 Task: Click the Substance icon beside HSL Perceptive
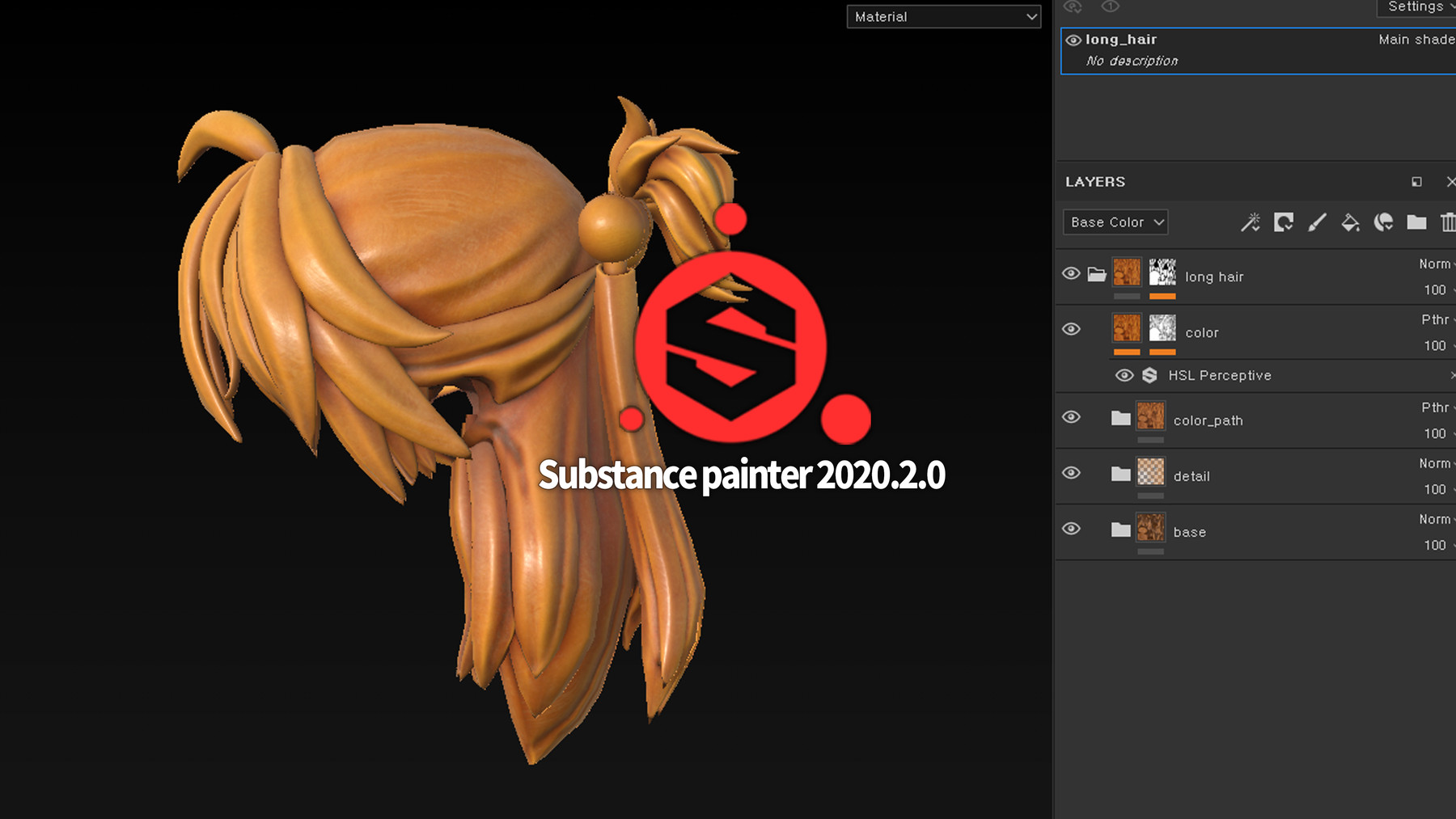pyautogui.click(x=1149, y=375)
